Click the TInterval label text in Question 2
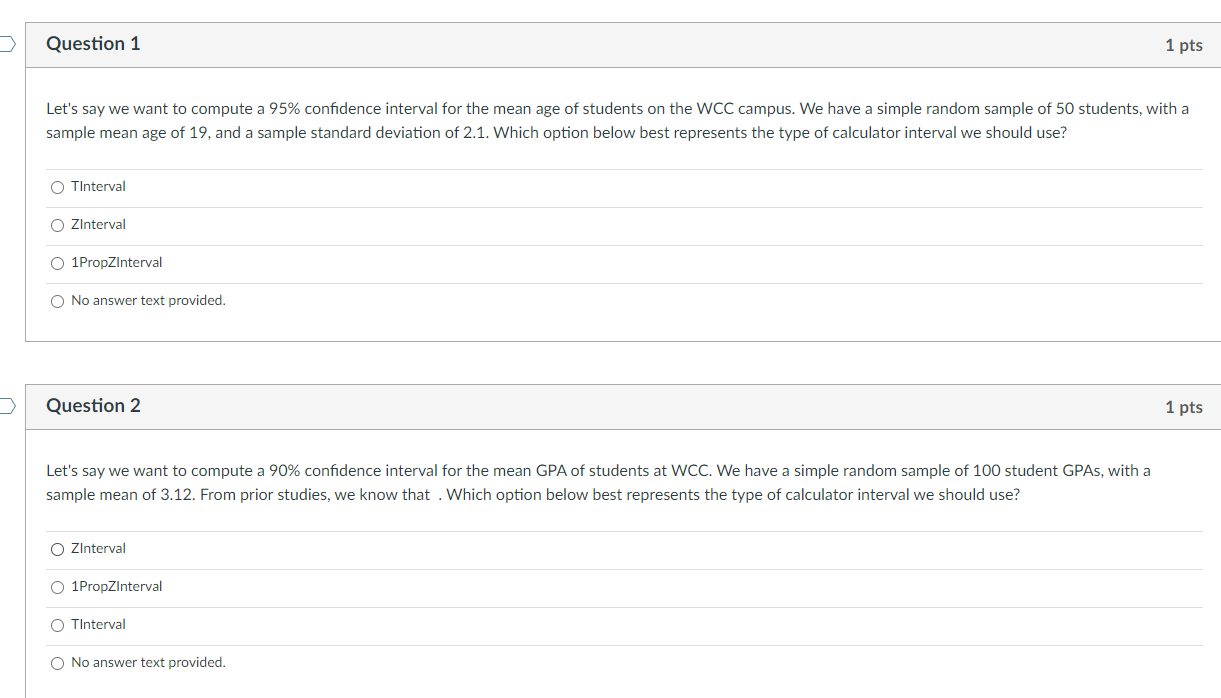1221x698 pixels. click(98, 625)
